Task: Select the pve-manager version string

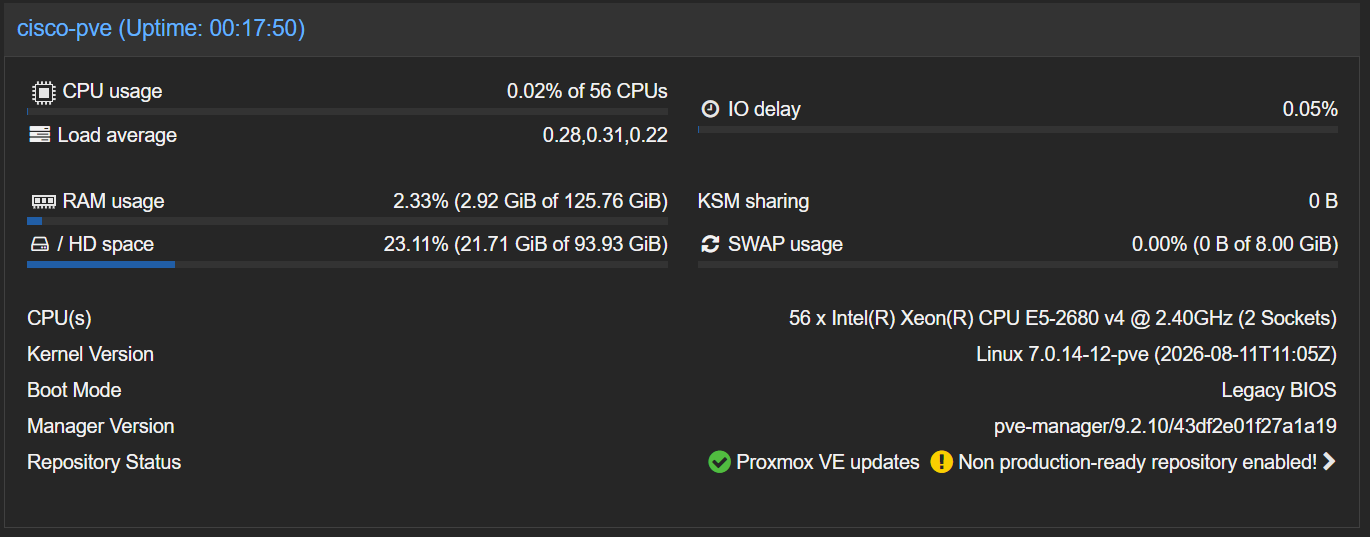Action: click(x=1165, y=426)
